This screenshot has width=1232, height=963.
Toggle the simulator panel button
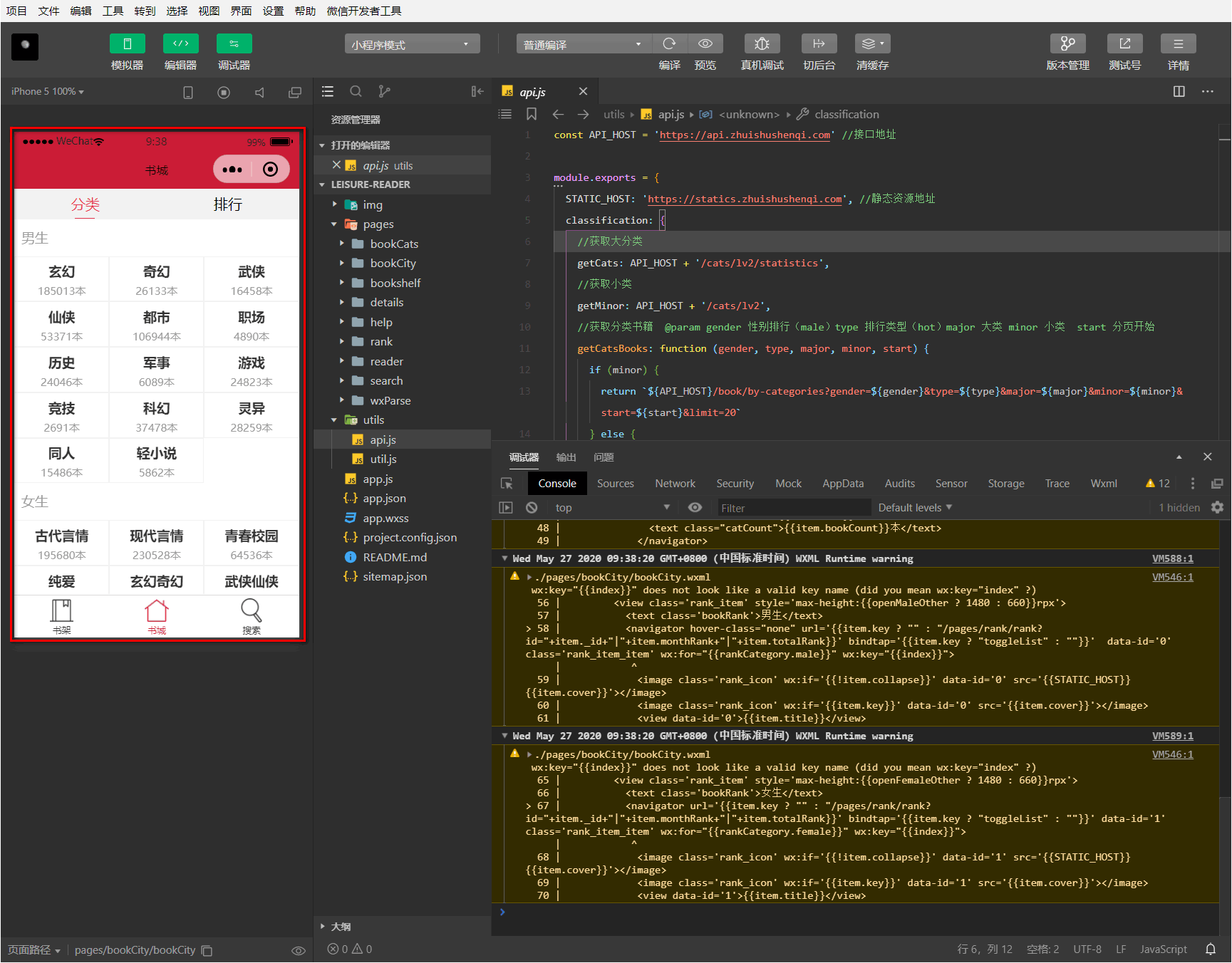coord(127,43)
